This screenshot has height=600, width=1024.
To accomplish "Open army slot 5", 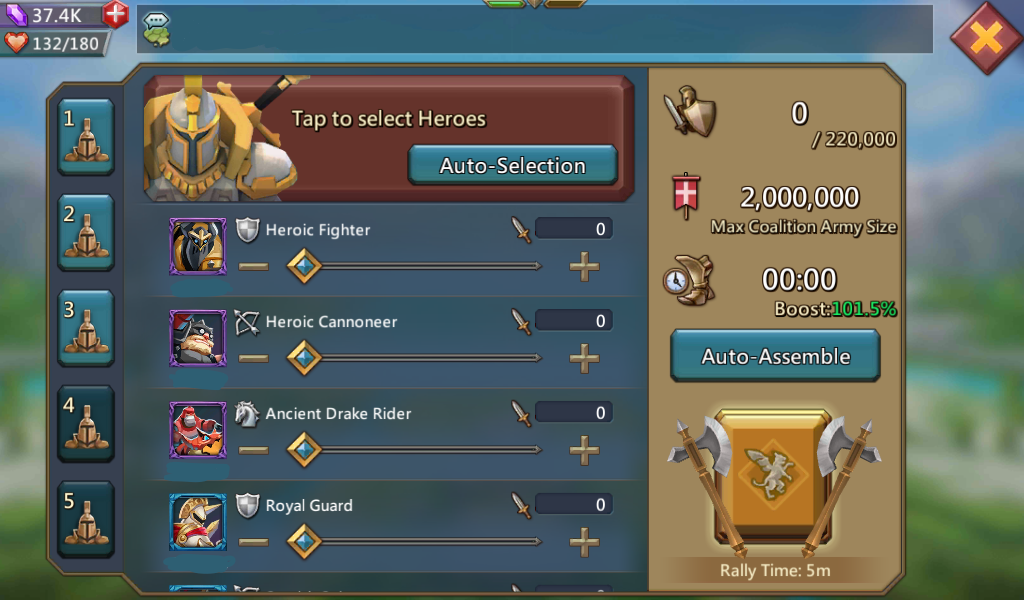I will (86, 519).
